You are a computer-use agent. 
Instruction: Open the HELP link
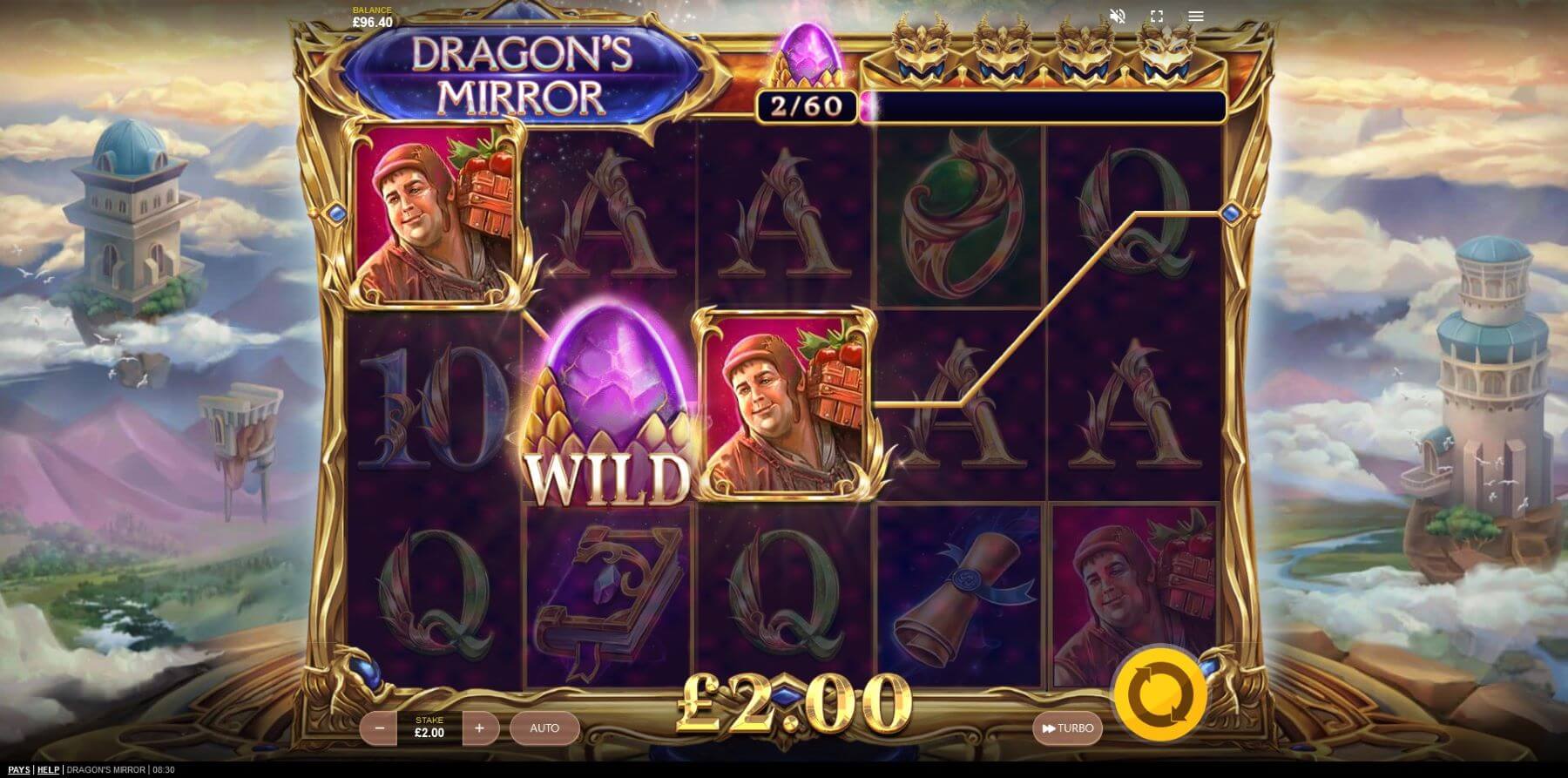click(x=48, y=770)
